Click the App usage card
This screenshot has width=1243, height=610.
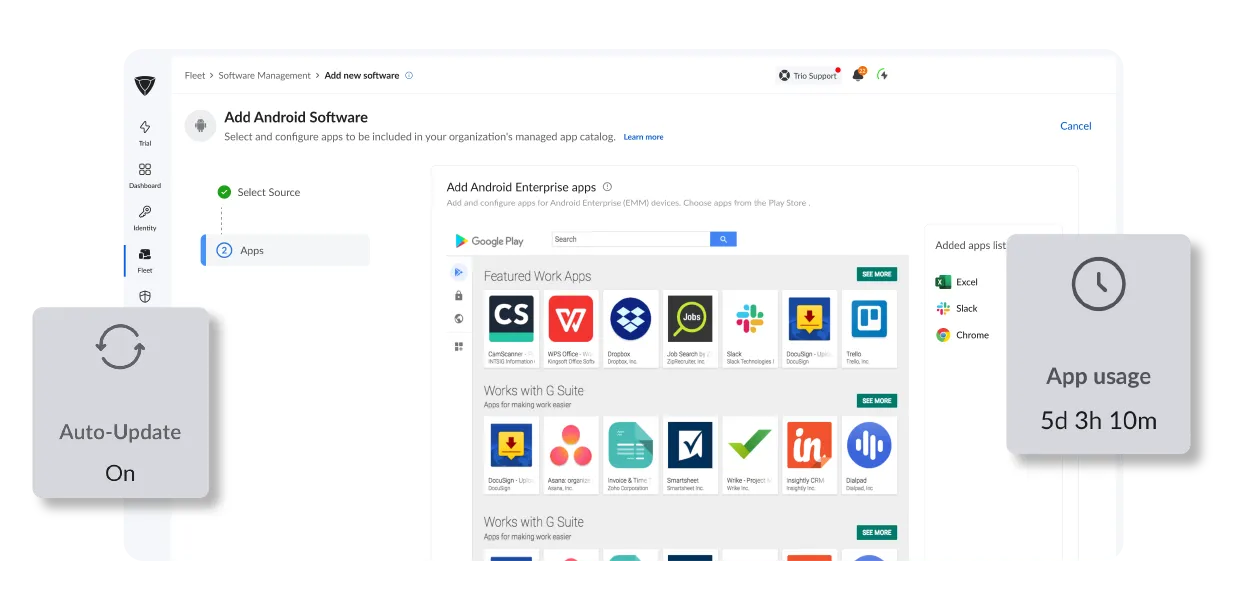(x=1098, y=344)
